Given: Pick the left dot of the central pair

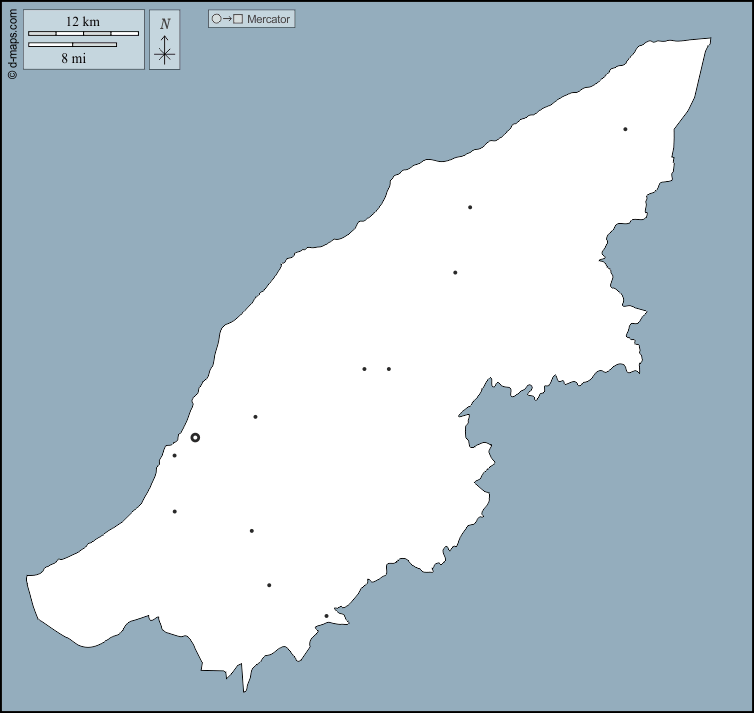Looking at the screenshot, I should (364, 369).
